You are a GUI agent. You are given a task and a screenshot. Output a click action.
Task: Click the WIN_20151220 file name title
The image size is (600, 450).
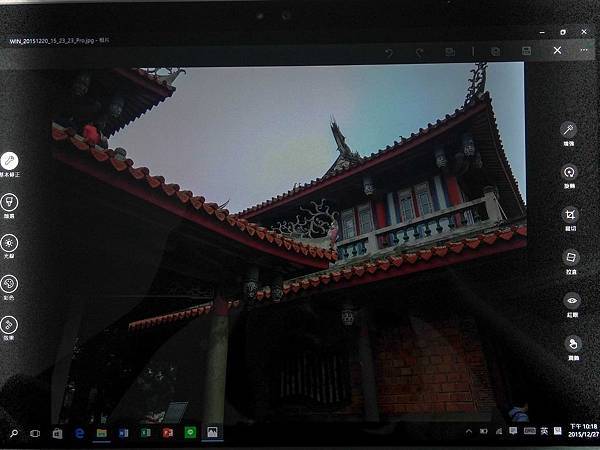59,41
